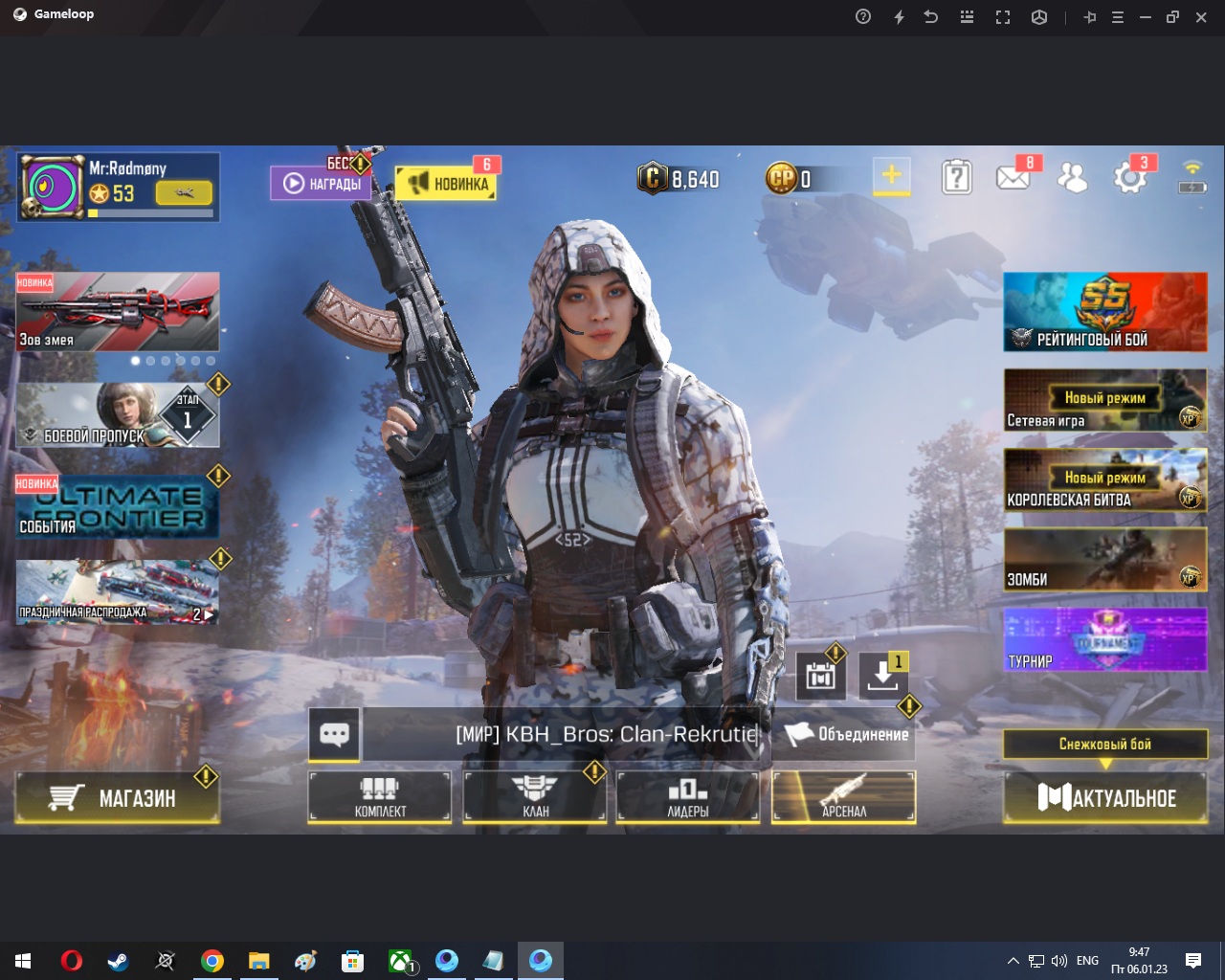Image resolution: width=1225 pixels, height=980 pixels.
Task: Open the МАГАЗИН store button
Action: pyautogui.click(x=118, y=797)
